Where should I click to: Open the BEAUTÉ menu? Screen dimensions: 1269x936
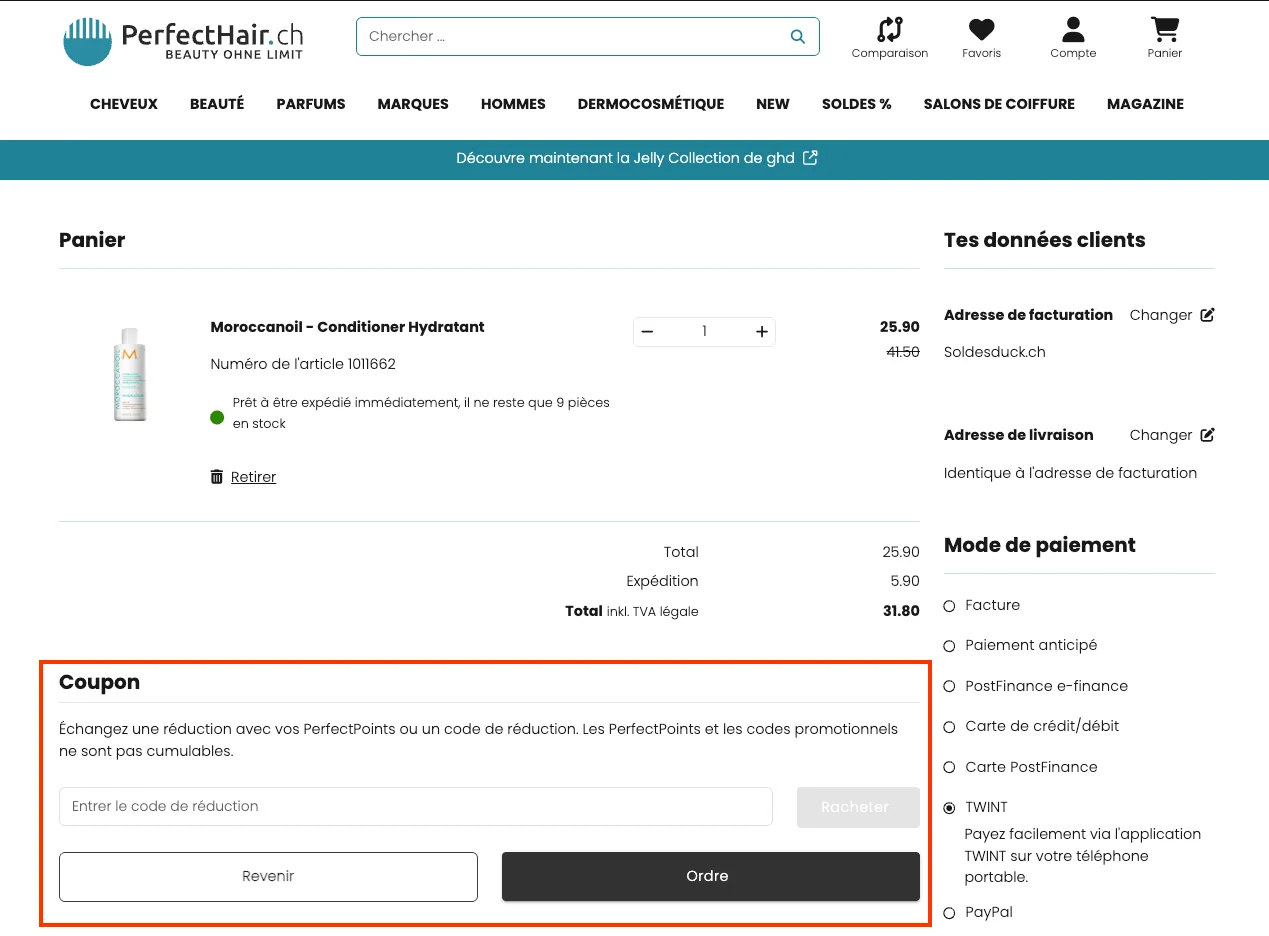pyautogui.click(x=217, y=104)
